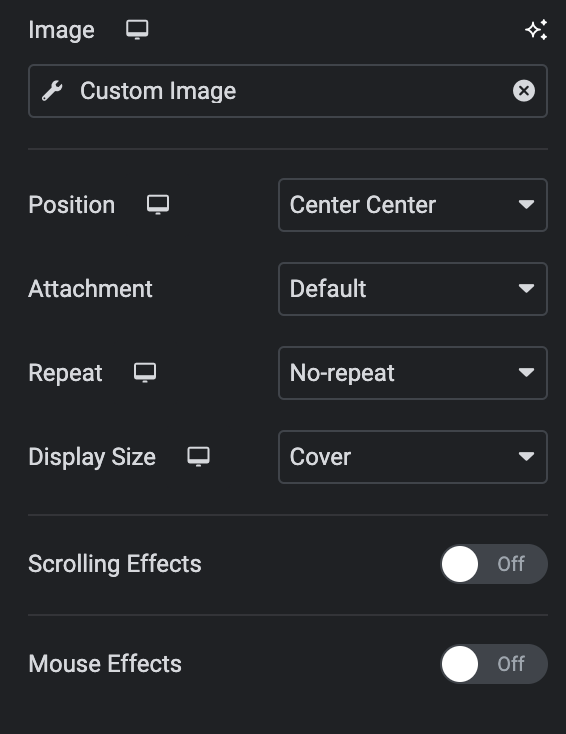Open the Position dropdown showing Center Center
Screen dimensions: 566x734
pos(413,205)
